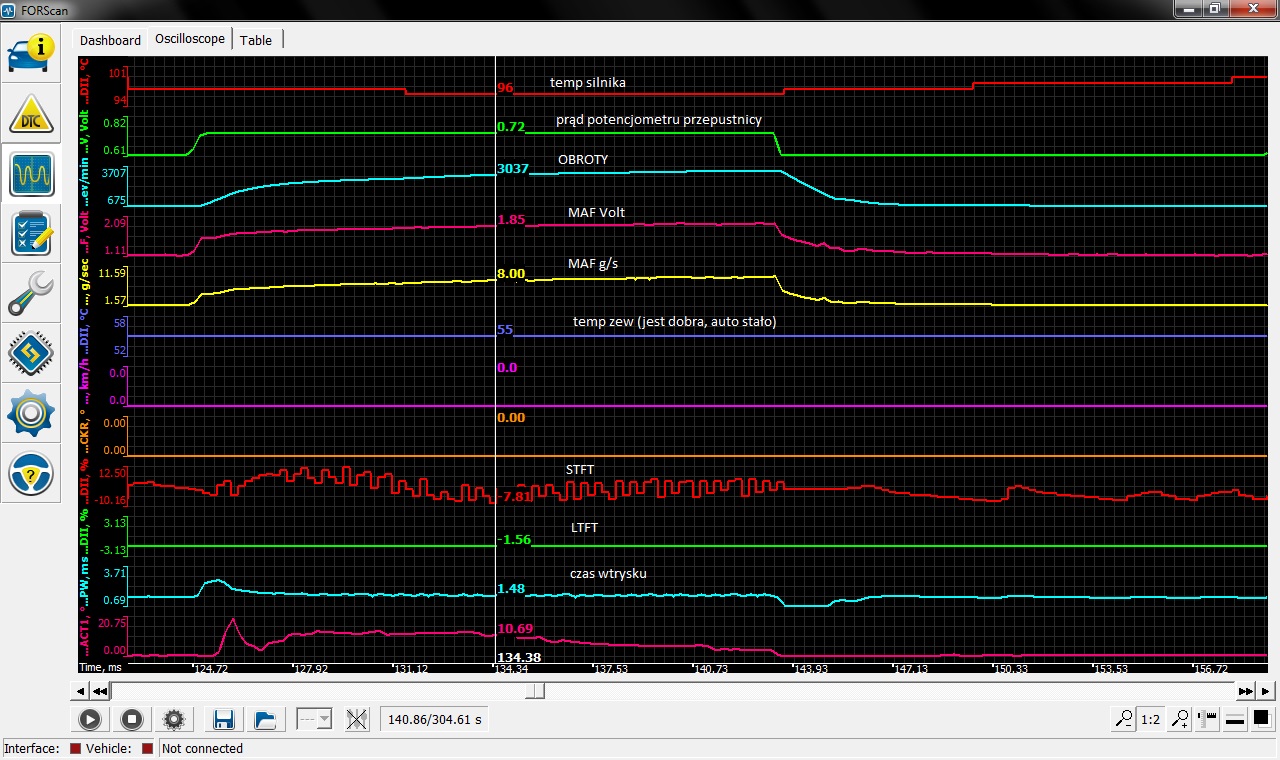The height and width of the screenshot is (760, 1280).
Task: Toggle the black/white background color
Action: click(1261, 719)
